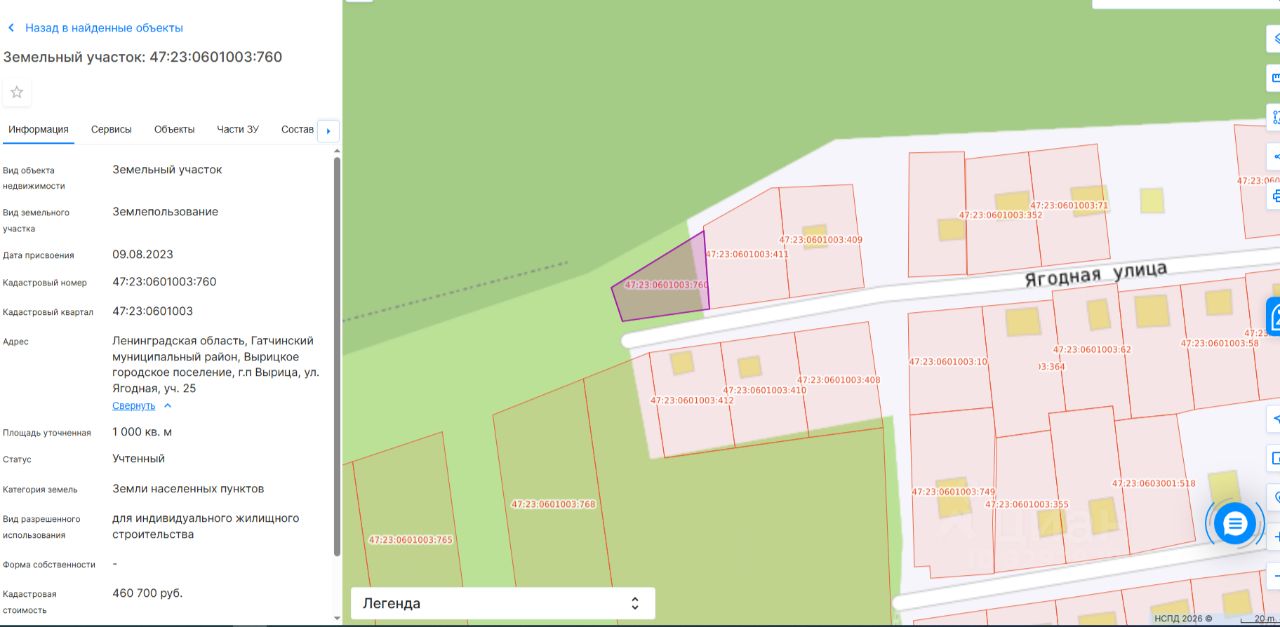Click the 'Земли населенных пунктов' category value
This screenshot has width=1280, height=627.
click(188, 489)
